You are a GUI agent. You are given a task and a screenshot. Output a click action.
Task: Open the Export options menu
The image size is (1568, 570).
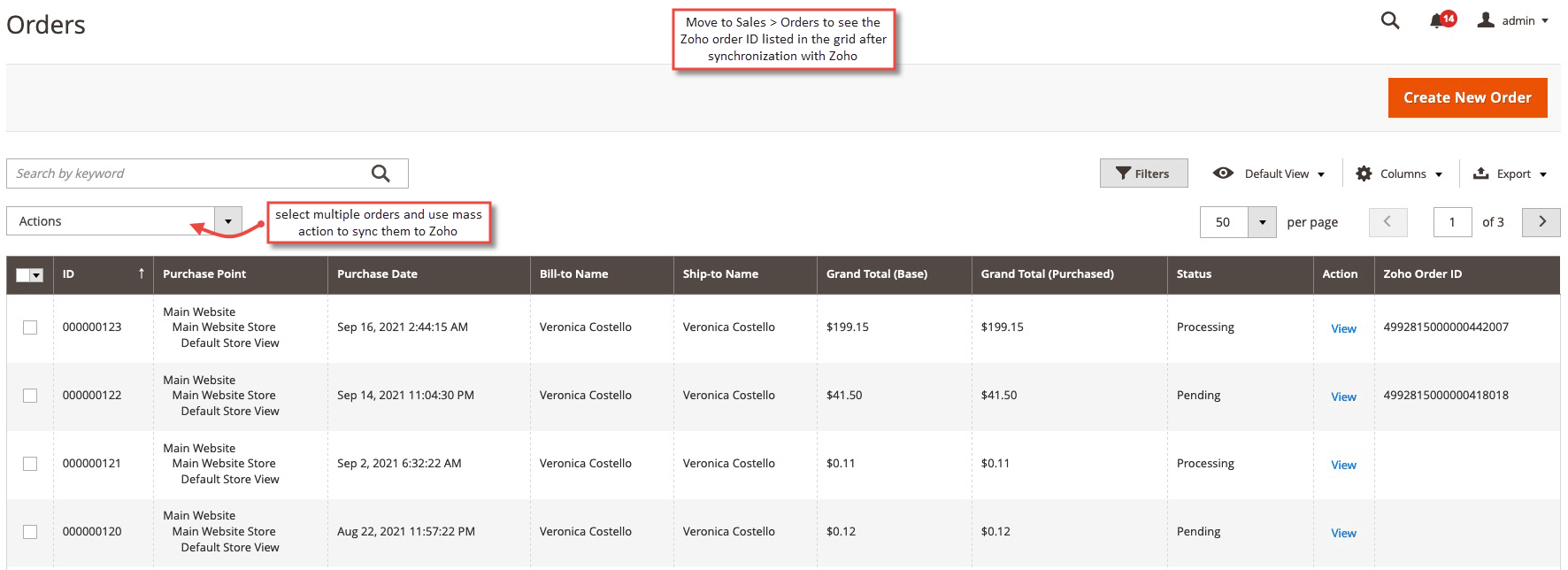point(1510,173)
